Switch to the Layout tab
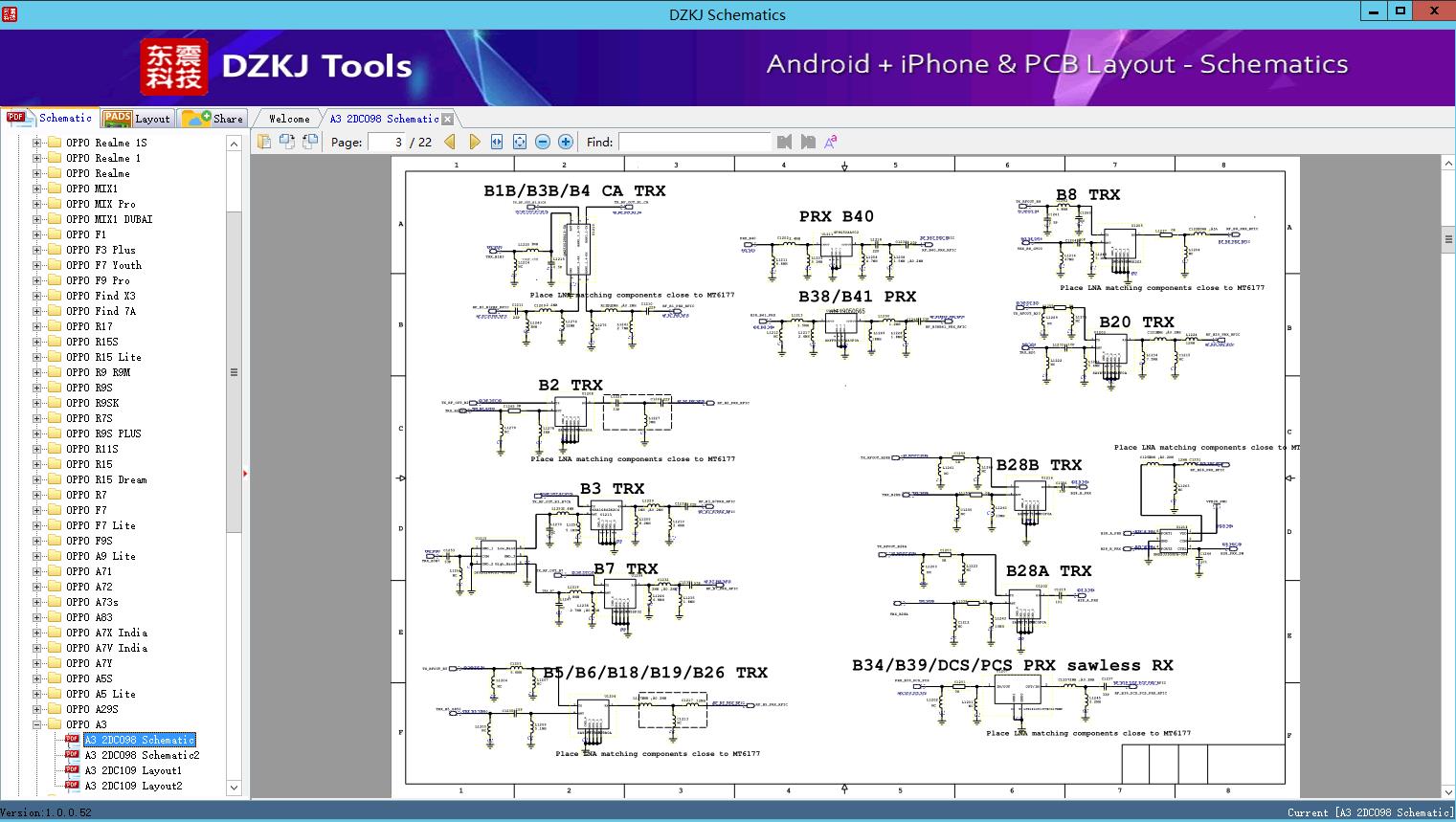The image size is (1456, 822). [137, 119]
